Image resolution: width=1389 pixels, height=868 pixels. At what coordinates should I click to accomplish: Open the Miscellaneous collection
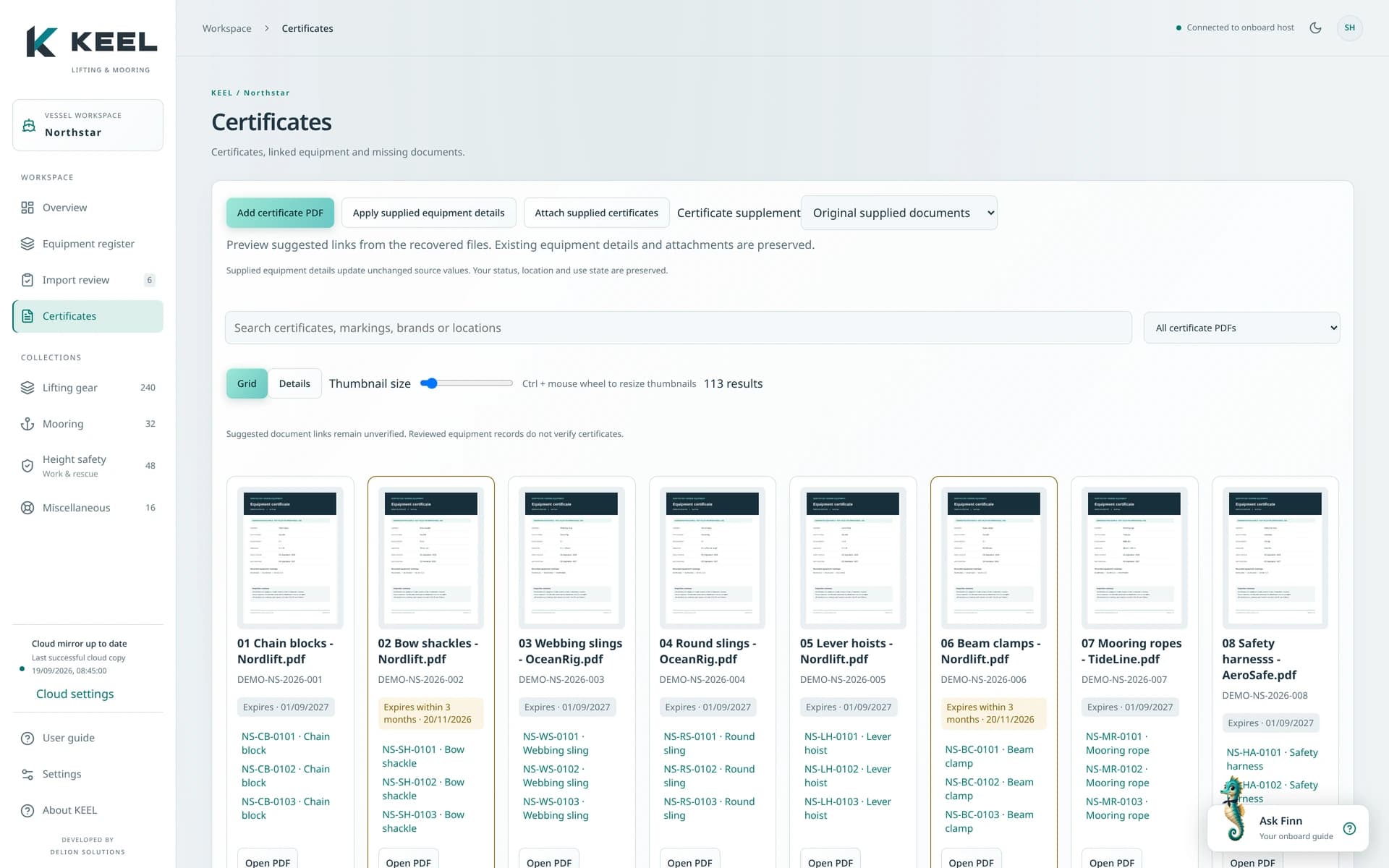point(88,508)
